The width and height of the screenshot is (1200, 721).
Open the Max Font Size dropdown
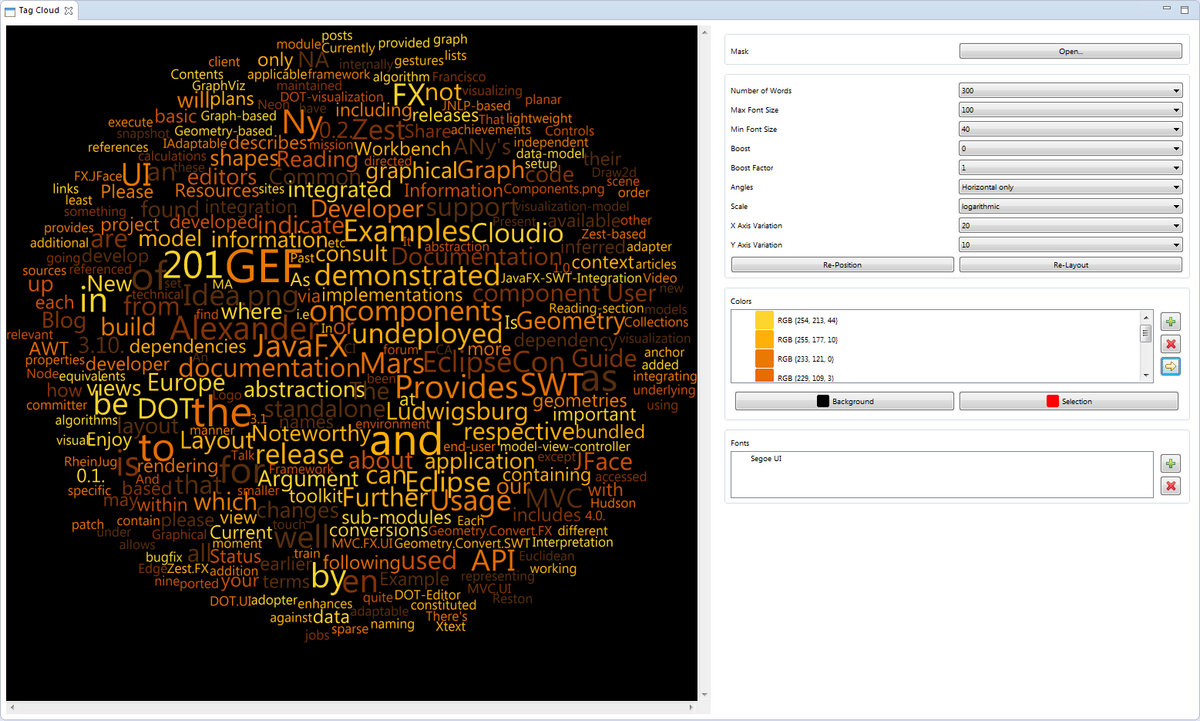[1174, 109]
